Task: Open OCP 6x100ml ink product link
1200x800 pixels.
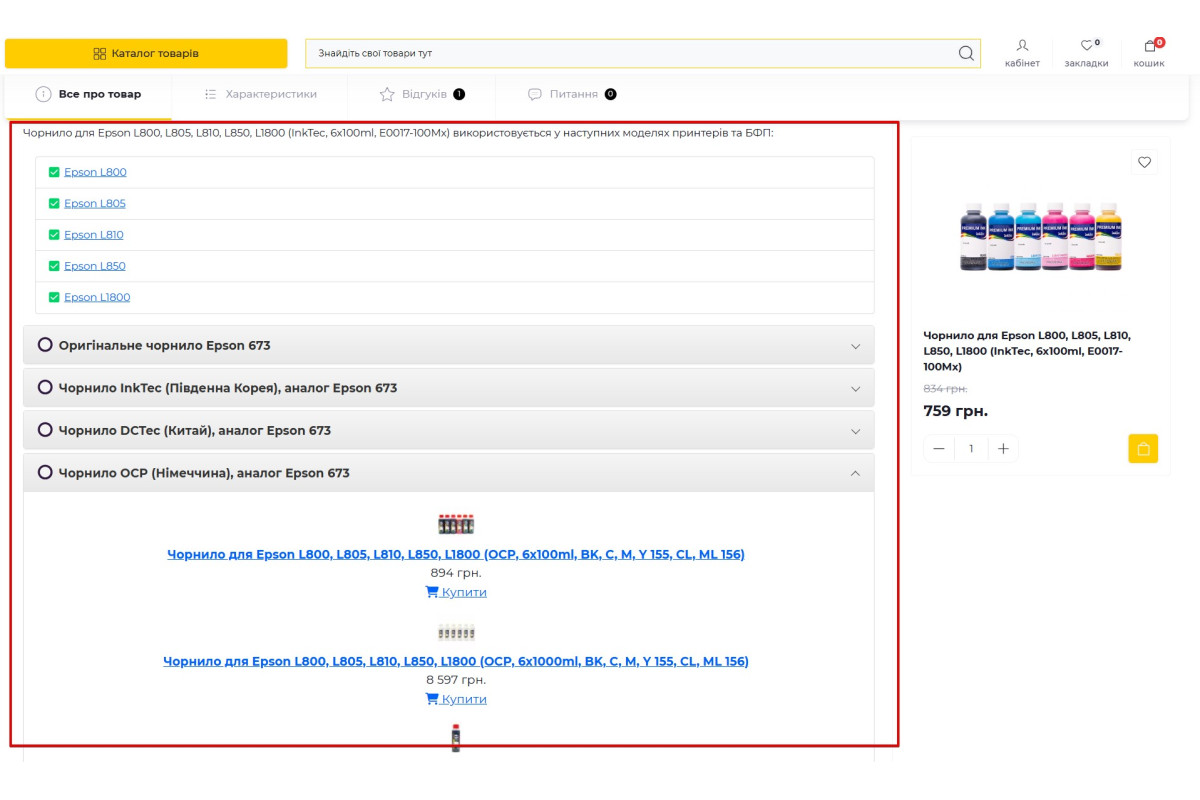Action: [x=456, y=554]
